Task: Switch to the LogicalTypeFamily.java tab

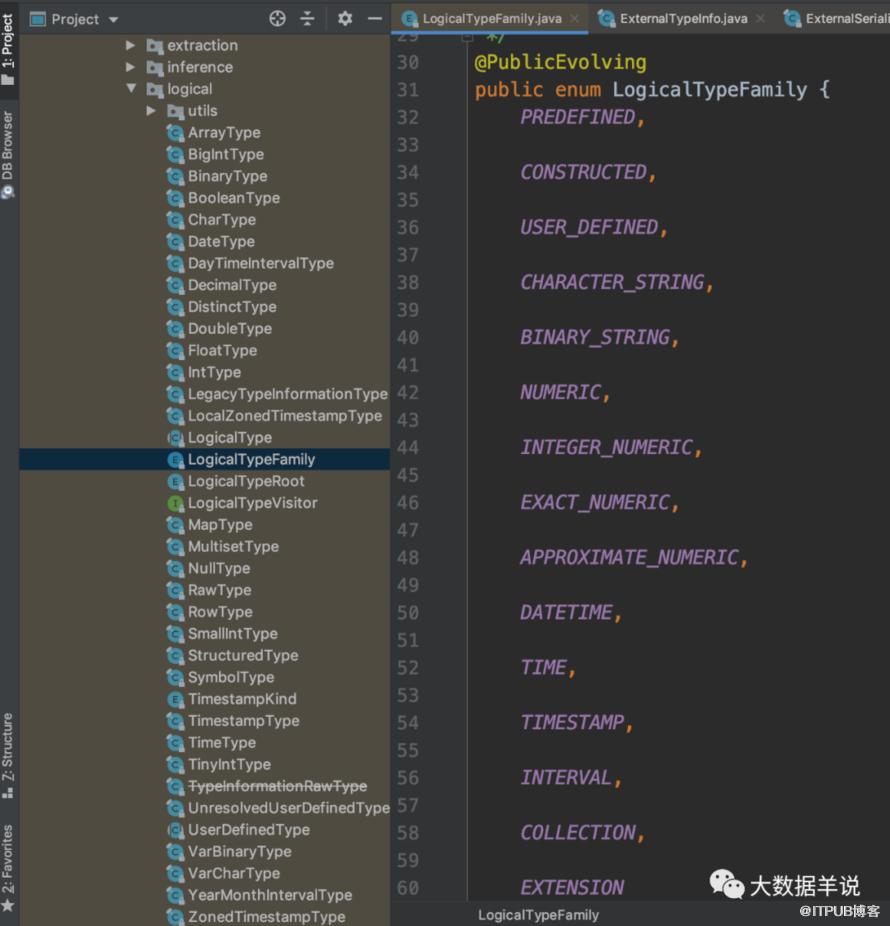Action: click(x=491, y=18)
